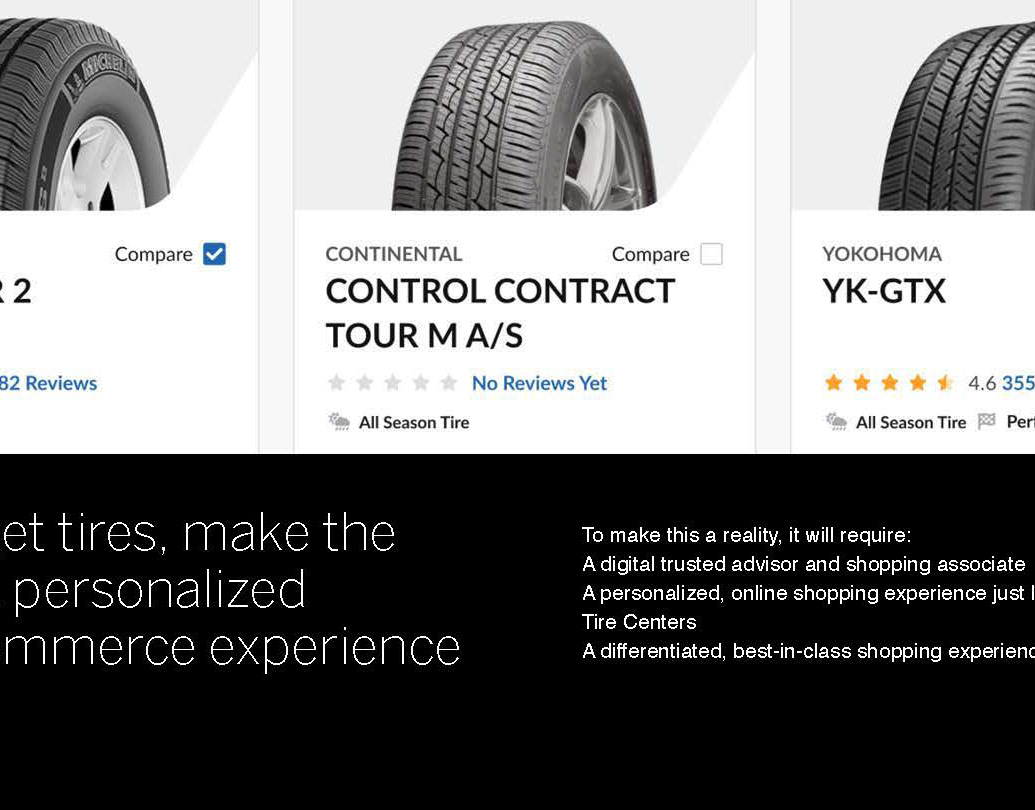This screenshot has height=810, width=1035.
Task: Check the Compare box for Continental tire
Action: tap(711, 254)
